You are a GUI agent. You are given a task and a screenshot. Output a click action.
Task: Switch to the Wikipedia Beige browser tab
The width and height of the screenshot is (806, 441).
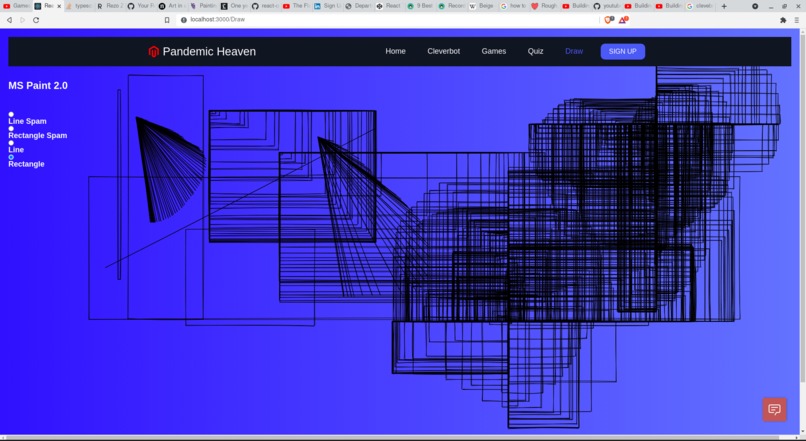481,6
